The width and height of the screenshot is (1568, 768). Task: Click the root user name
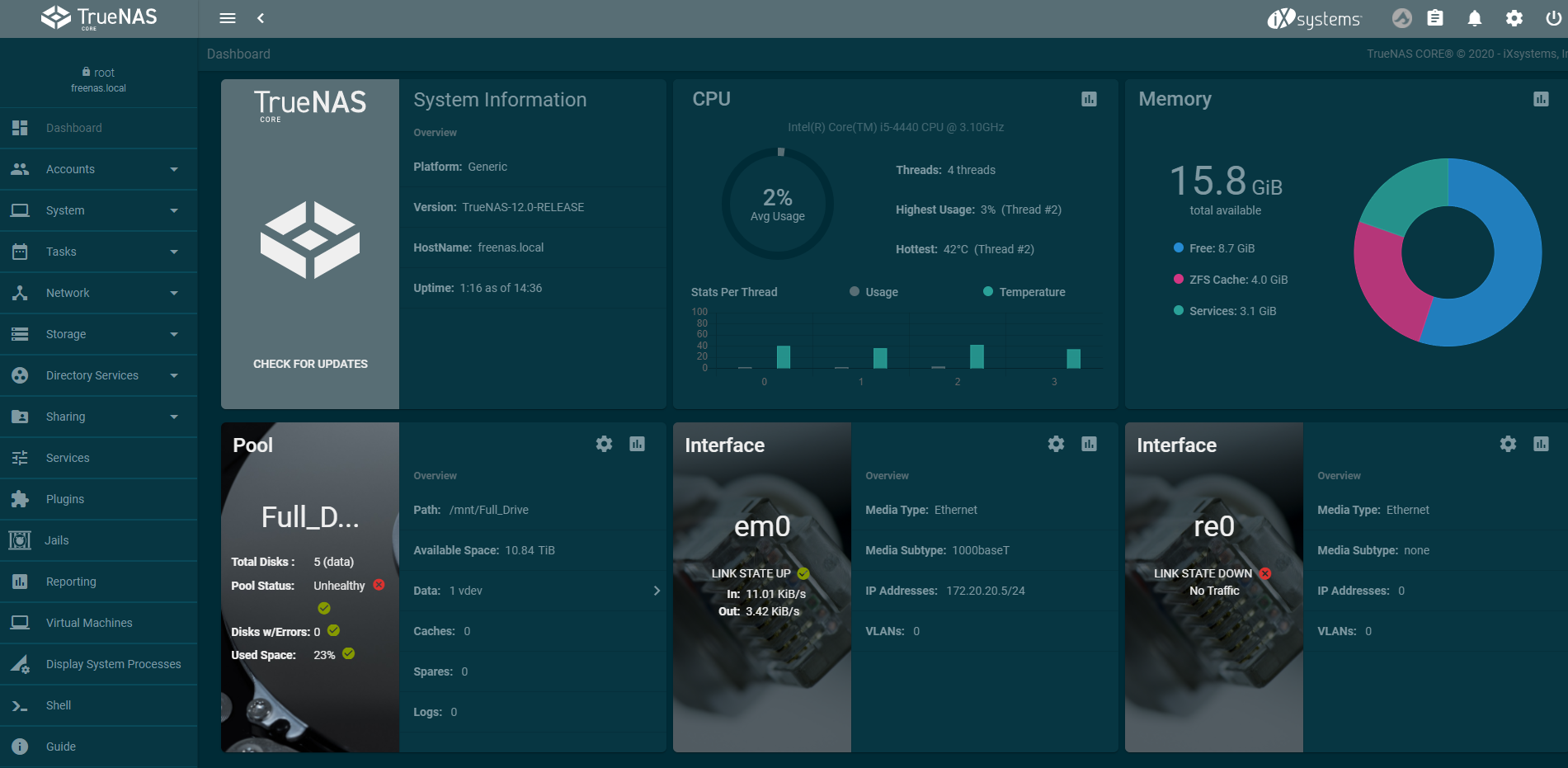tap(104, 73)
